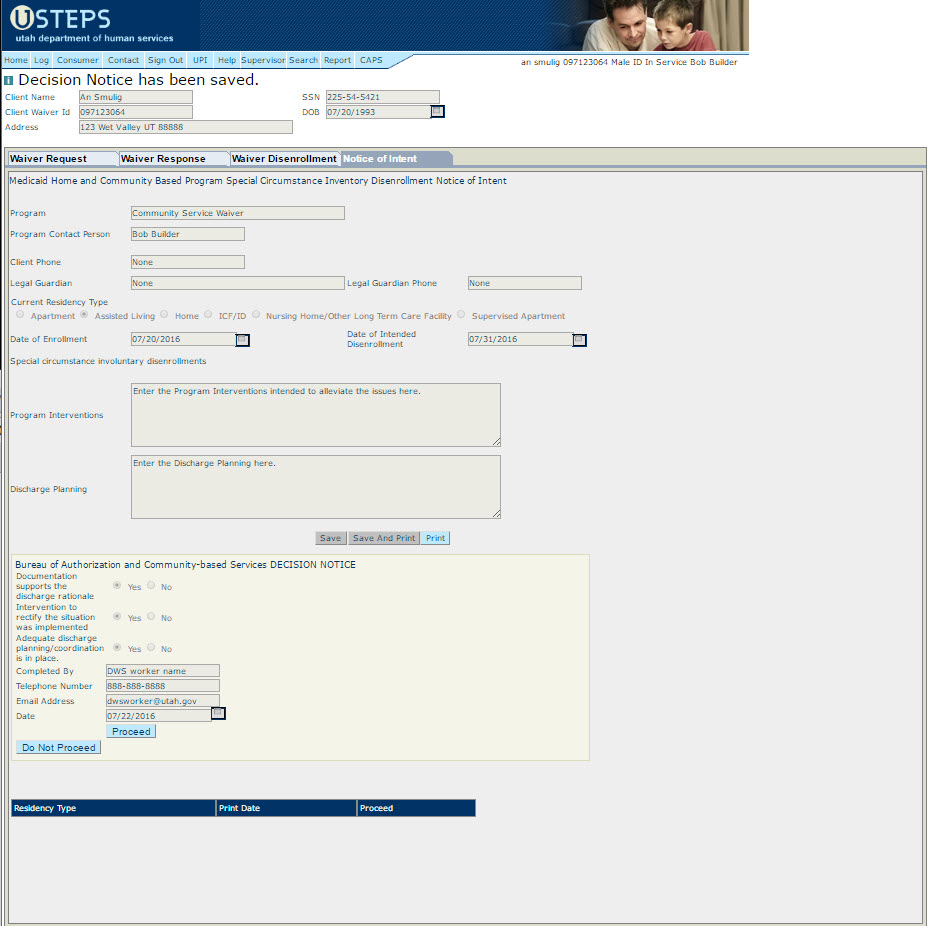Click the Discharge Planning text area

click(x=316, y=487)
